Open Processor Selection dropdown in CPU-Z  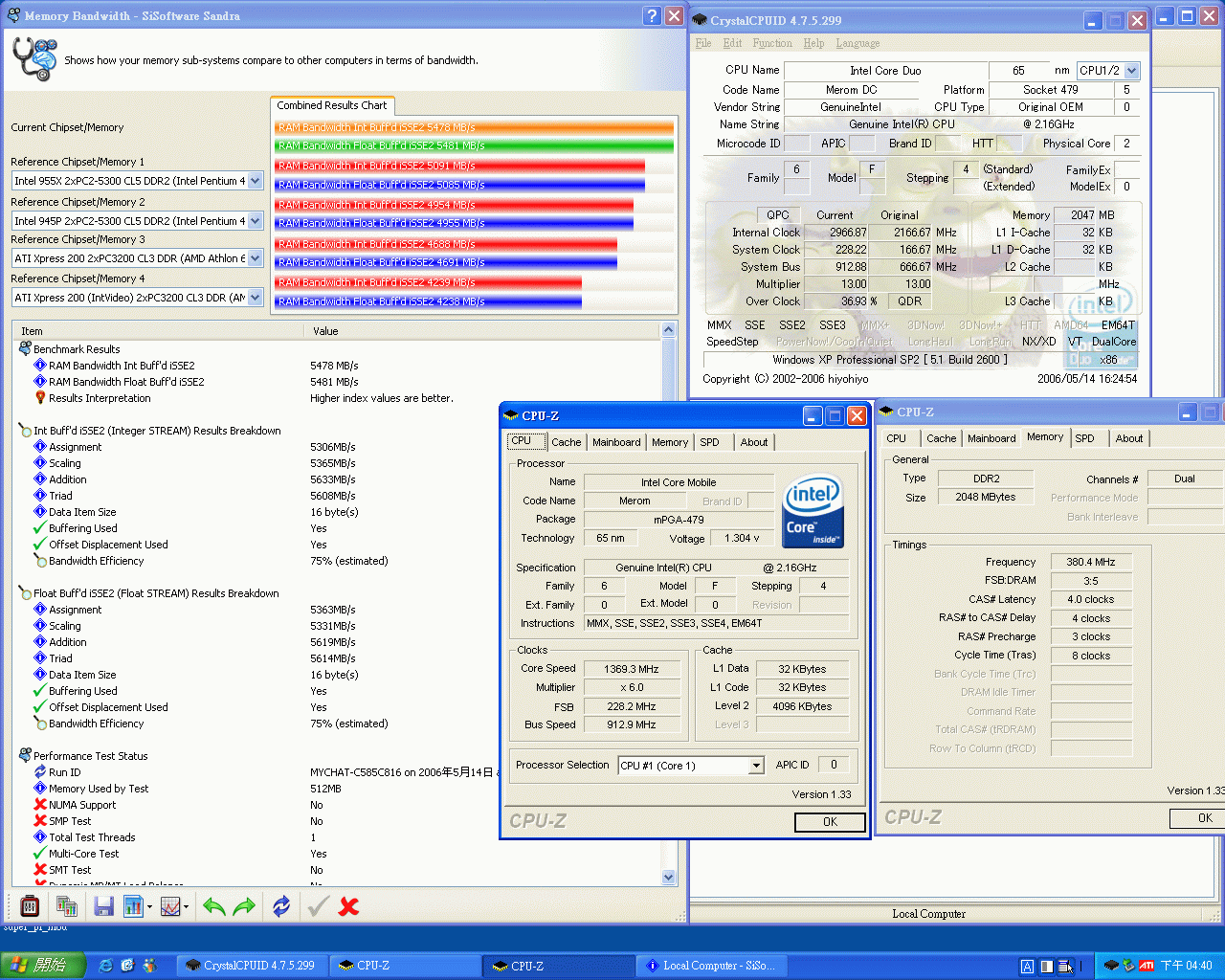pyautogui.click(x=756, y=766)
